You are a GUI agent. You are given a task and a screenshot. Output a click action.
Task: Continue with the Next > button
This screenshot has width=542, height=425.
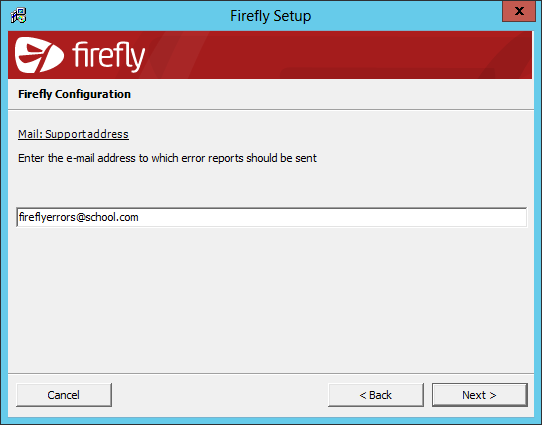(480, 395)
